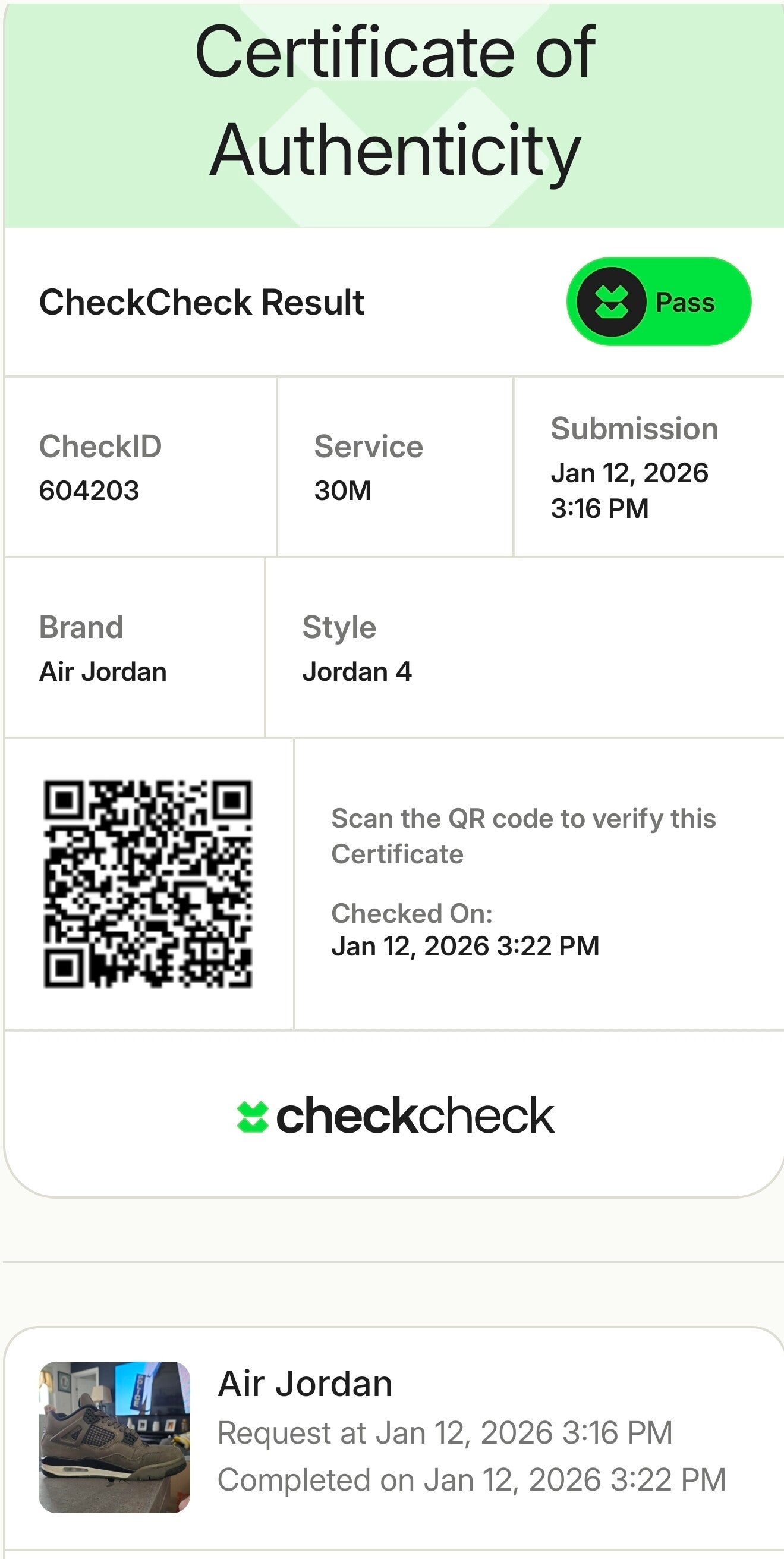Click the green checkcheck logo mark
This screenshot has width=784, height=1559.
pyautogui.click(x=252, y=1117)
